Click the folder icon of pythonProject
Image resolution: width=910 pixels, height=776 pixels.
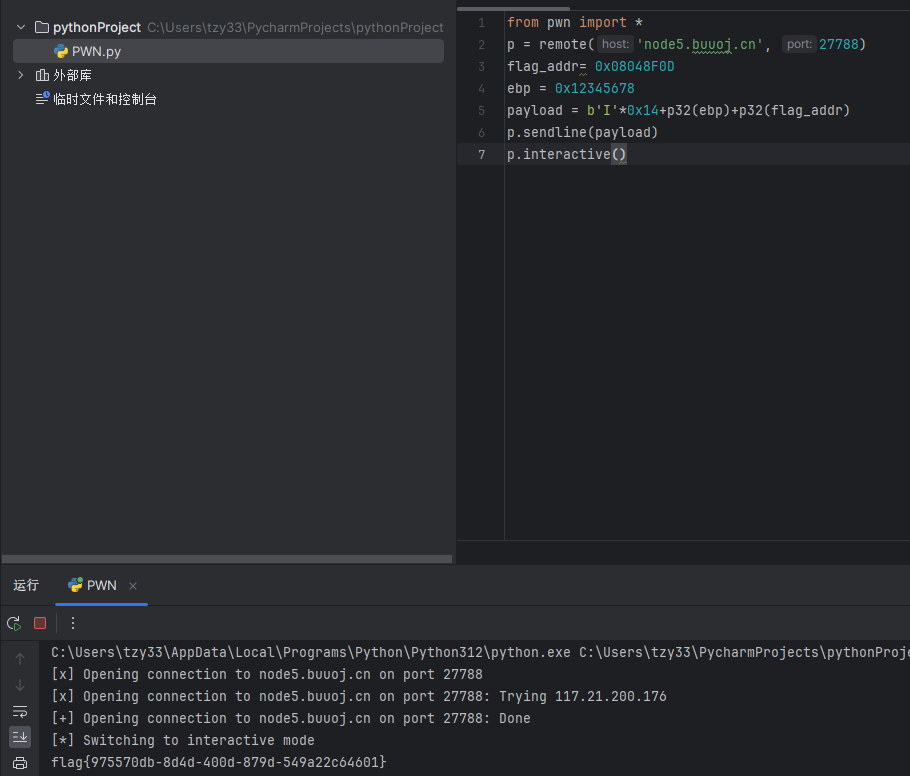pos(42,27)
